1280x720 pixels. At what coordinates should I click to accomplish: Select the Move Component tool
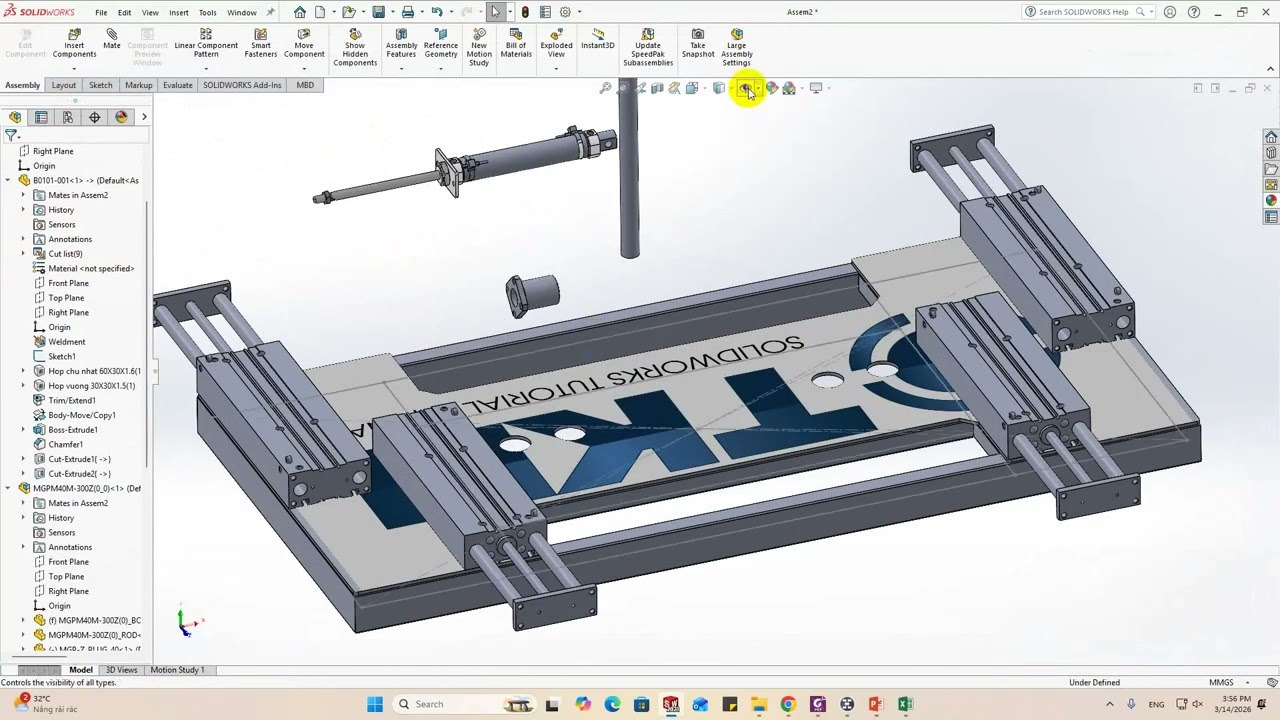click(x=304, y=43)
